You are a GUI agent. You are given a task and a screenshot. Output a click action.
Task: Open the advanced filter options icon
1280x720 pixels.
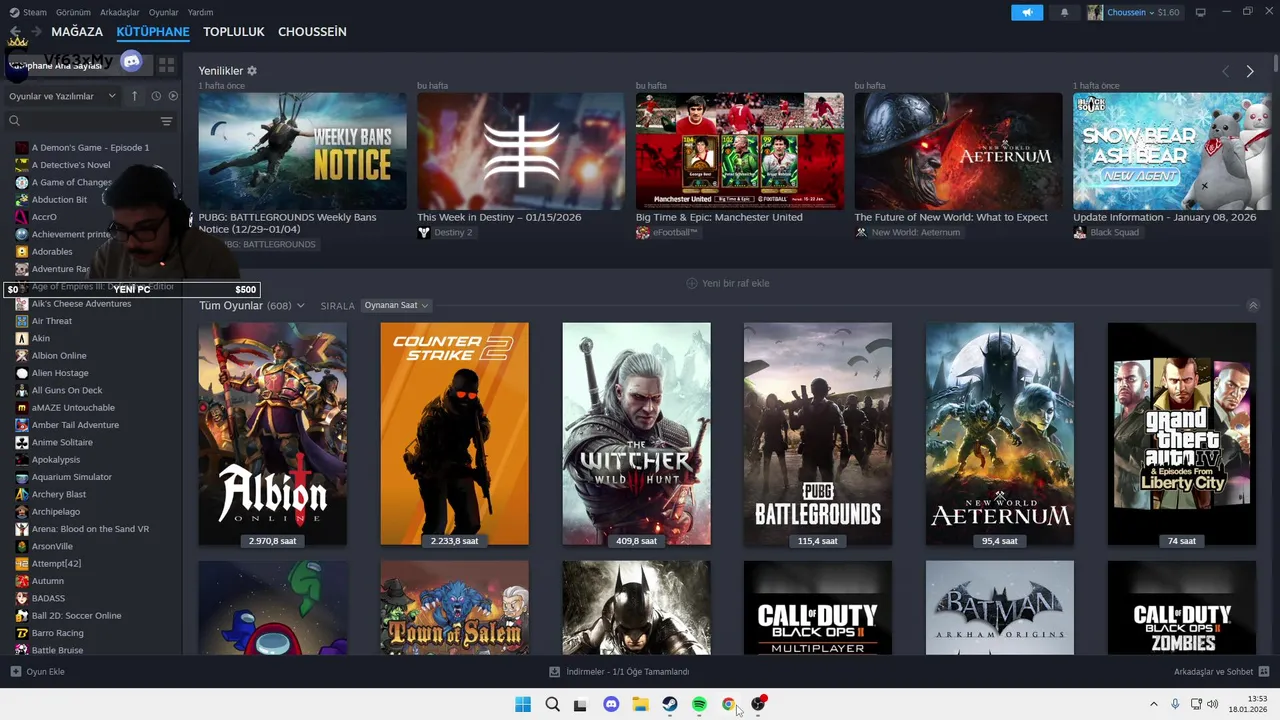pyautogui.click(x=167, y=121)
